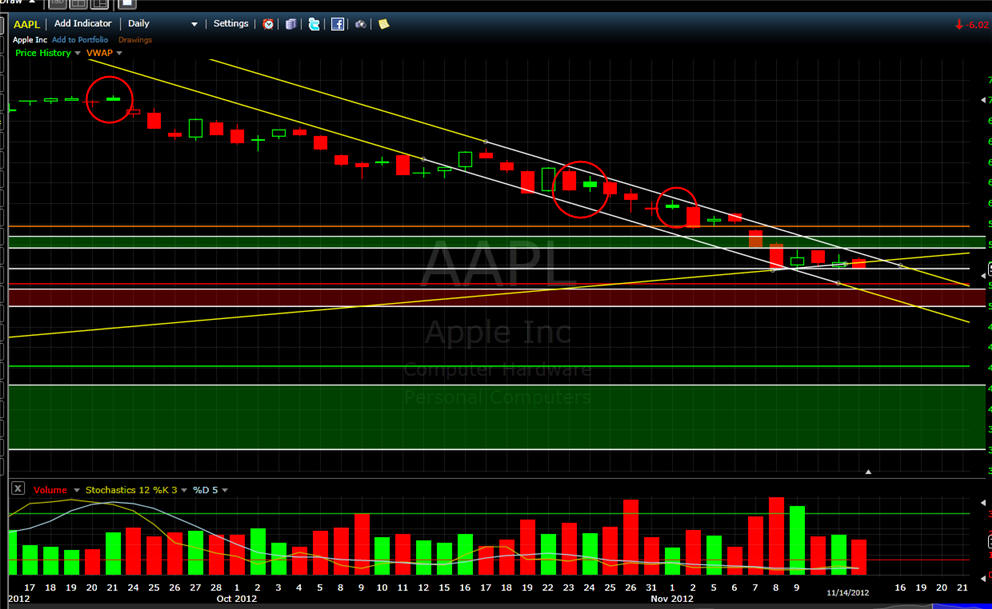Click the camera snapshot icon
The height and width of the screenshot is (609, 992).
point(360,24)
